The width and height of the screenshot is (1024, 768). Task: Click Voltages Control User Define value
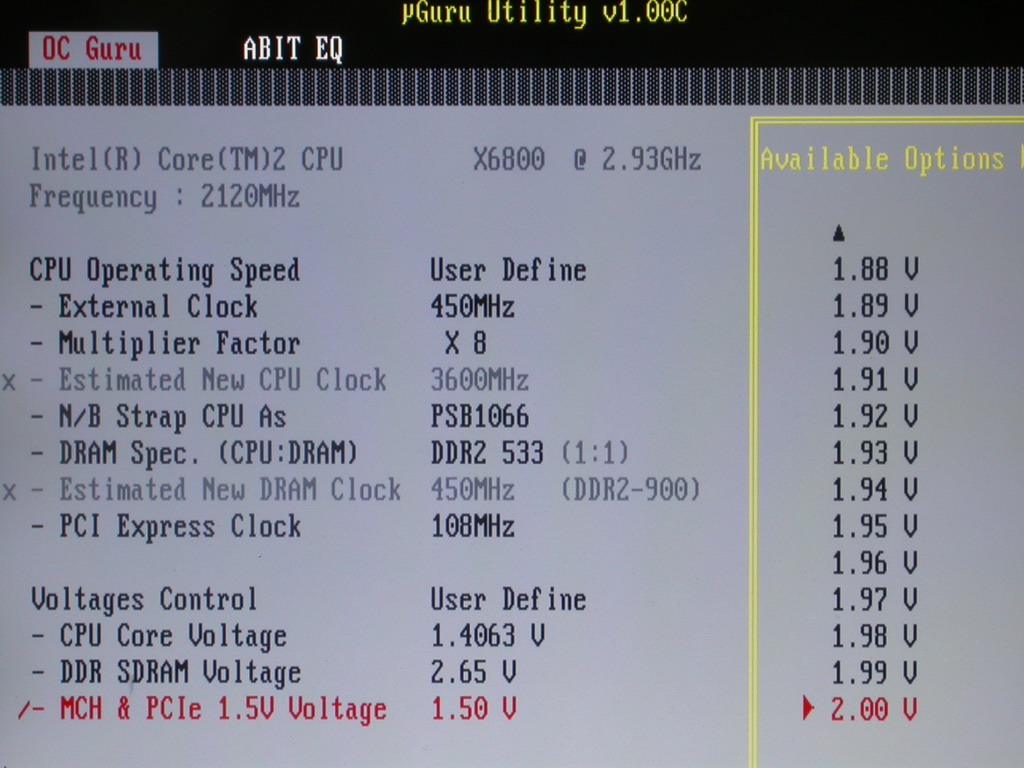508,600
